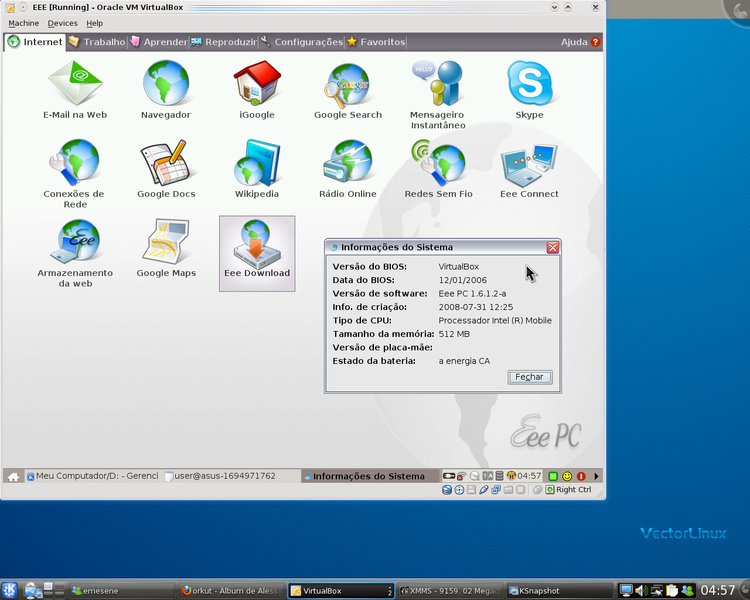Screen dimensions: 750x600
Task: Open Armazenamento da web
Action: [x=75, y=253]
